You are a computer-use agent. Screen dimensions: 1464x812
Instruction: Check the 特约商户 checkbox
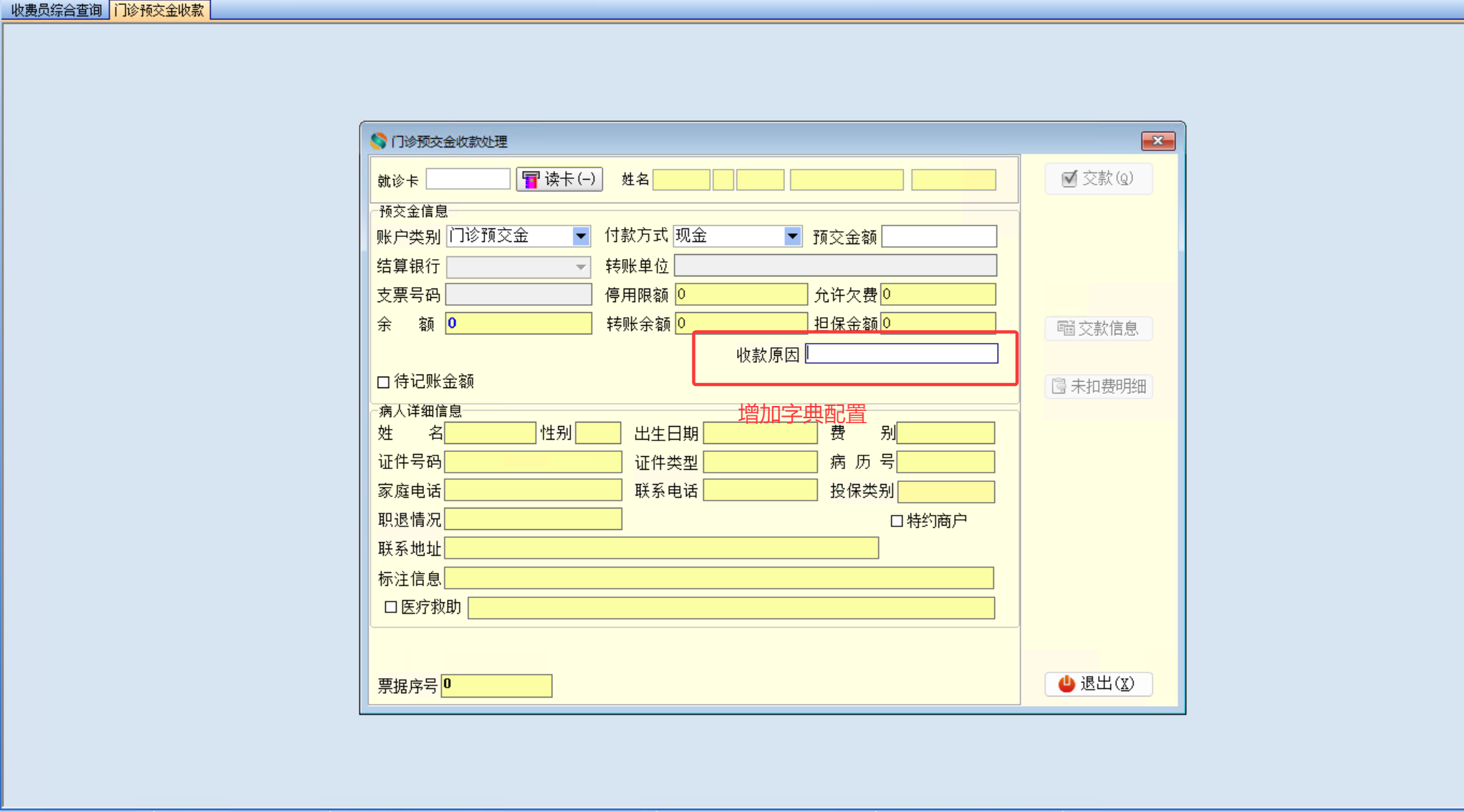[896, 521]
